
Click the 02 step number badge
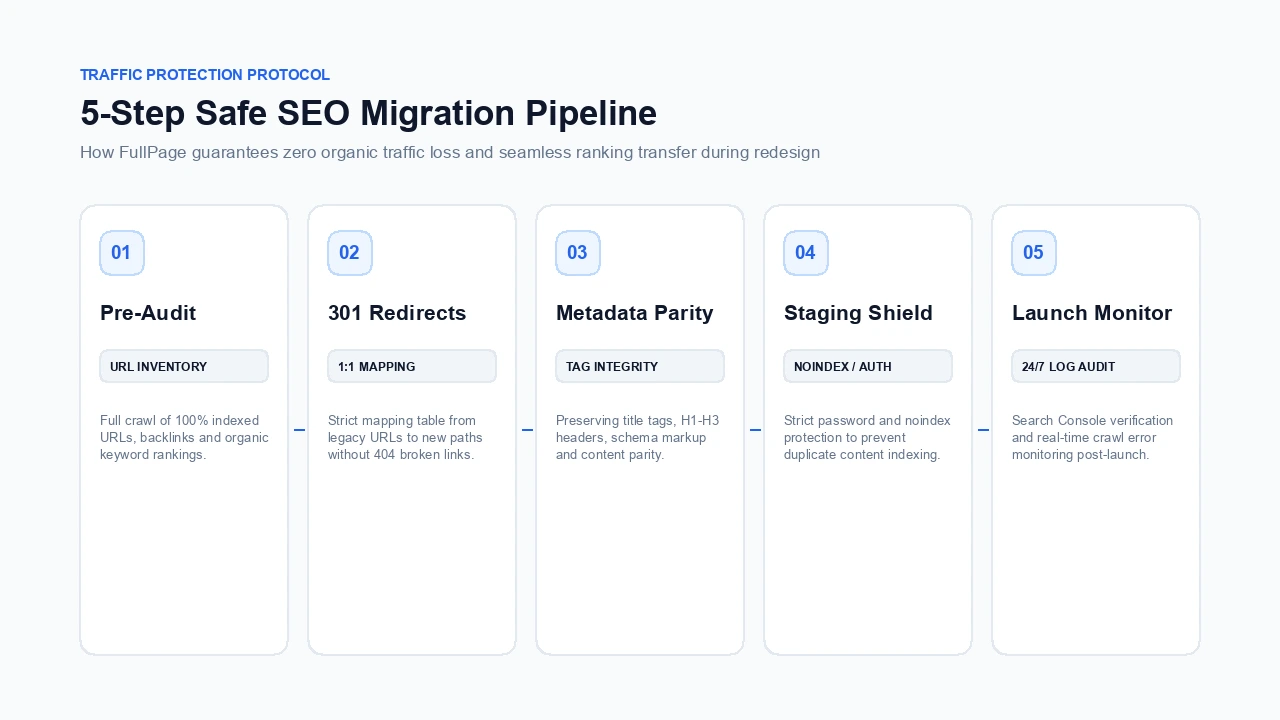click(350, 253)
